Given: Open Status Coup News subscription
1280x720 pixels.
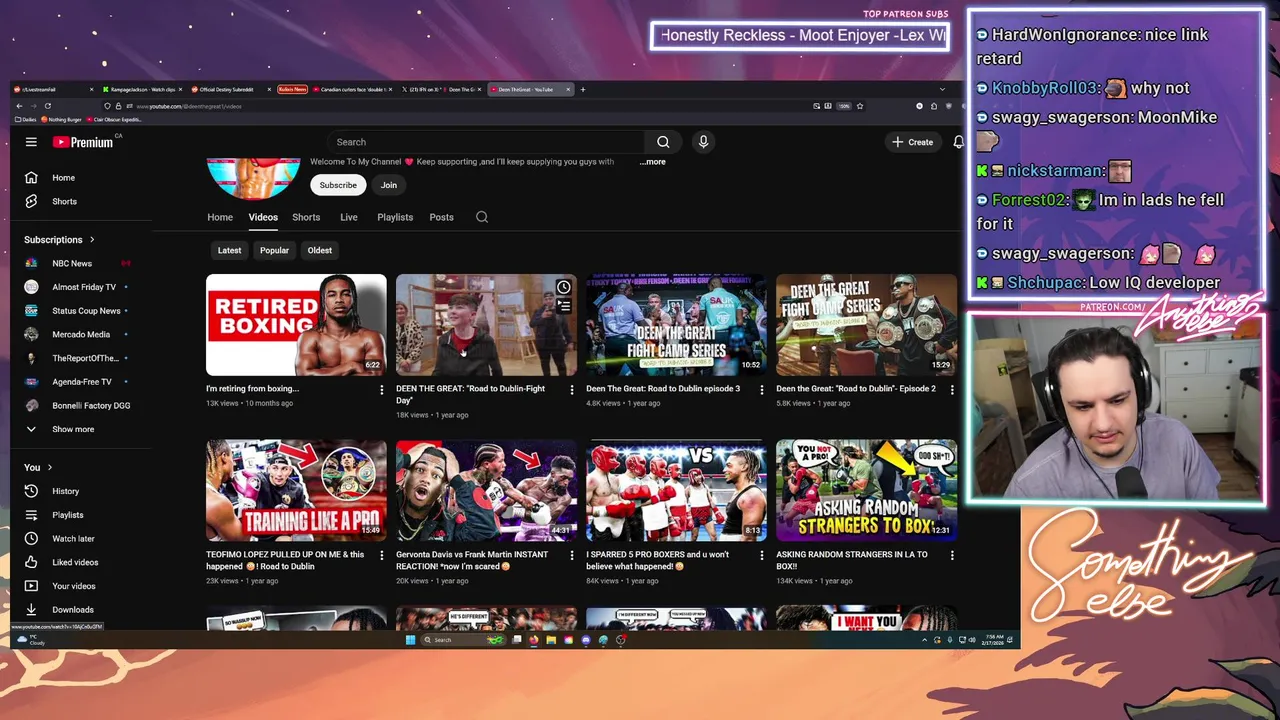Looking at the screenshot, I should [86, 311].
